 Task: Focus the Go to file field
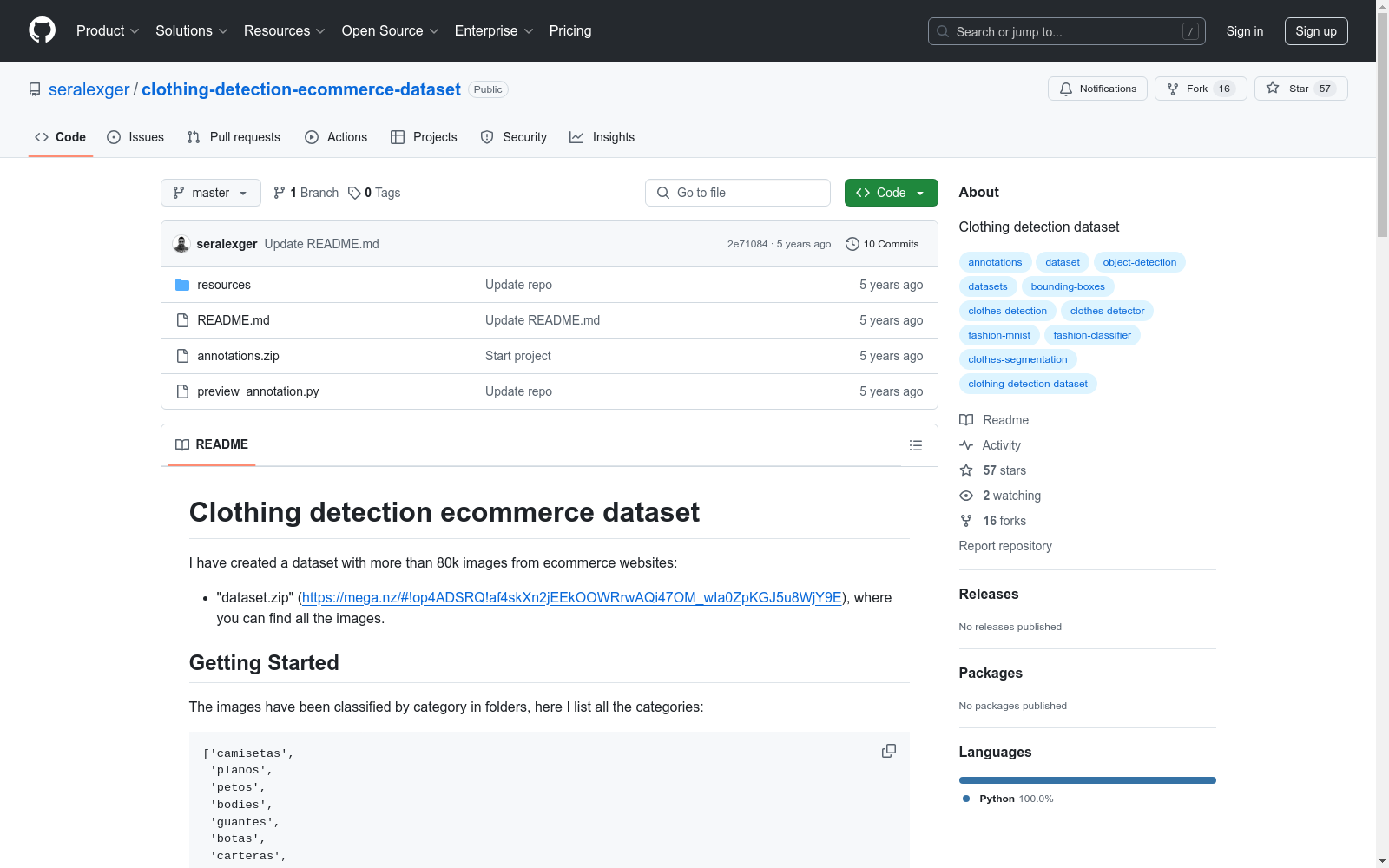(738, 193)
